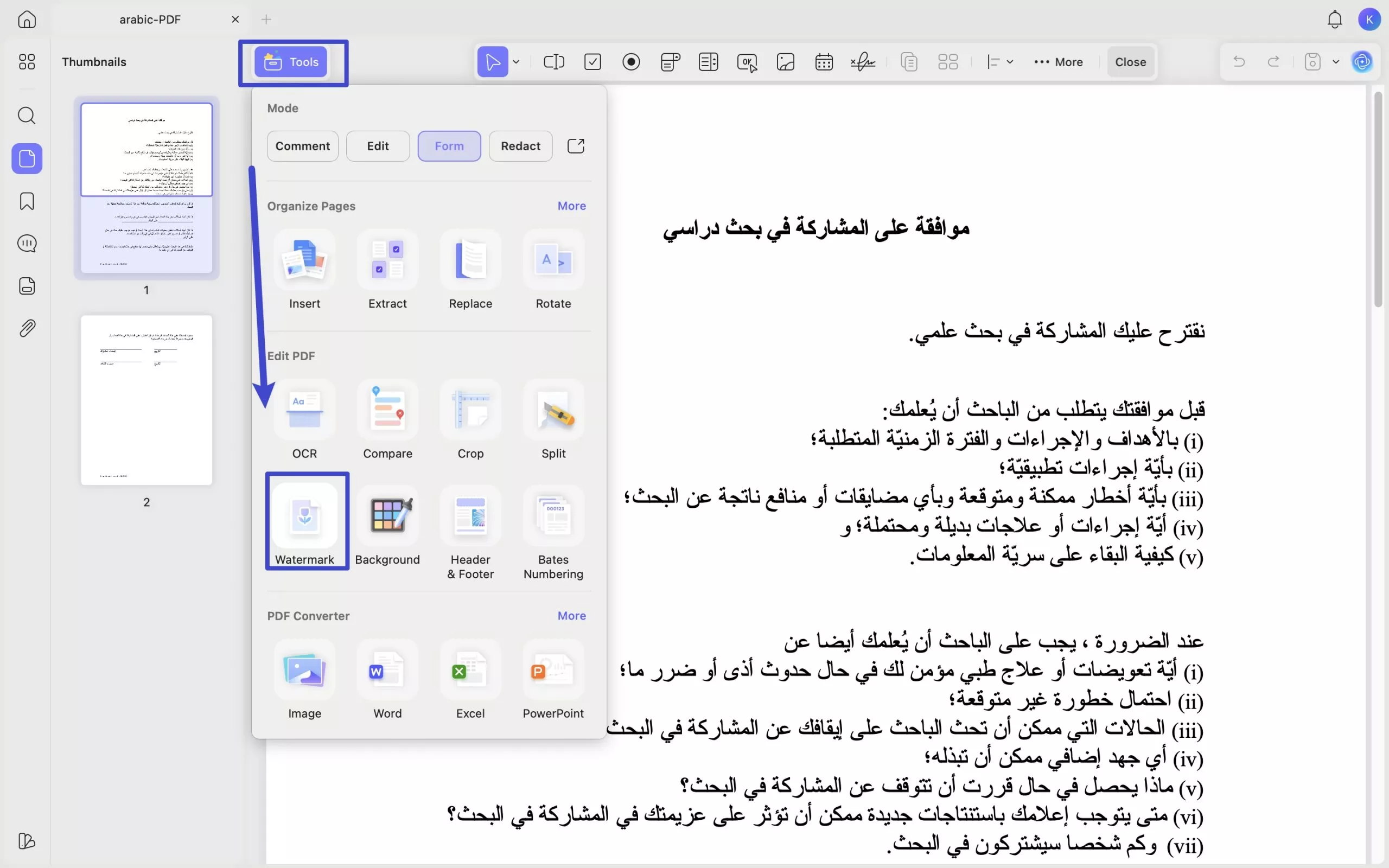Select Redact mode
1389x868 pixels.
520,146
